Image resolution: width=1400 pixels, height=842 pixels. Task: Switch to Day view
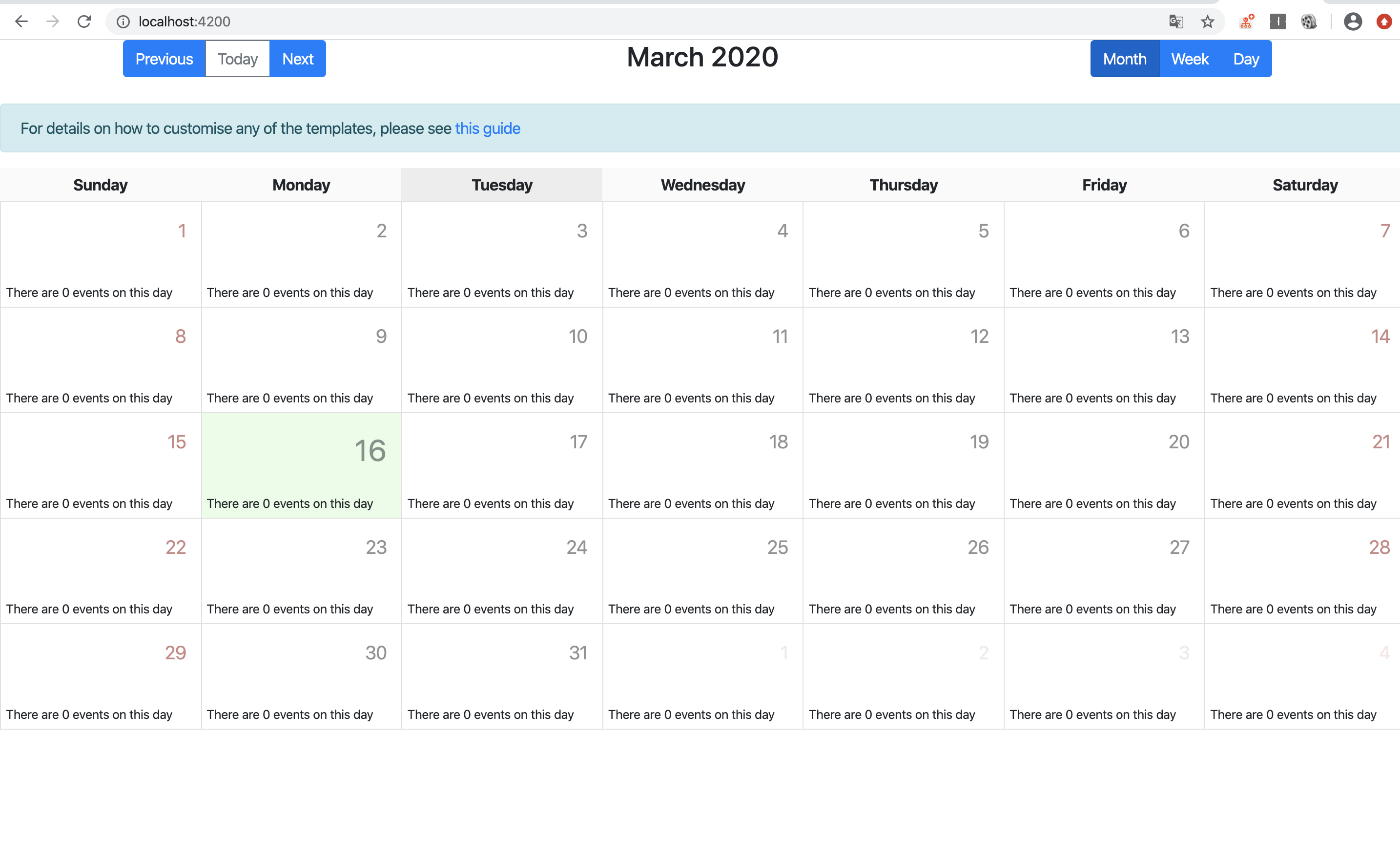coord(1246,59)
